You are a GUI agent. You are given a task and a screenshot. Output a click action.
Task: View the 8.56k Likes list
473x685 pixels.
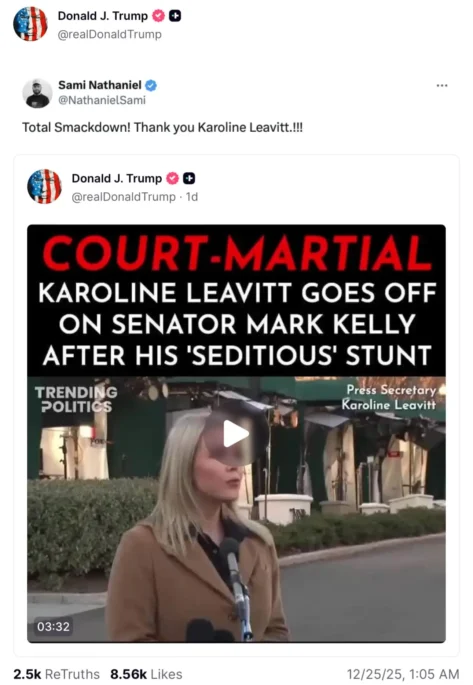coord(146,674)
